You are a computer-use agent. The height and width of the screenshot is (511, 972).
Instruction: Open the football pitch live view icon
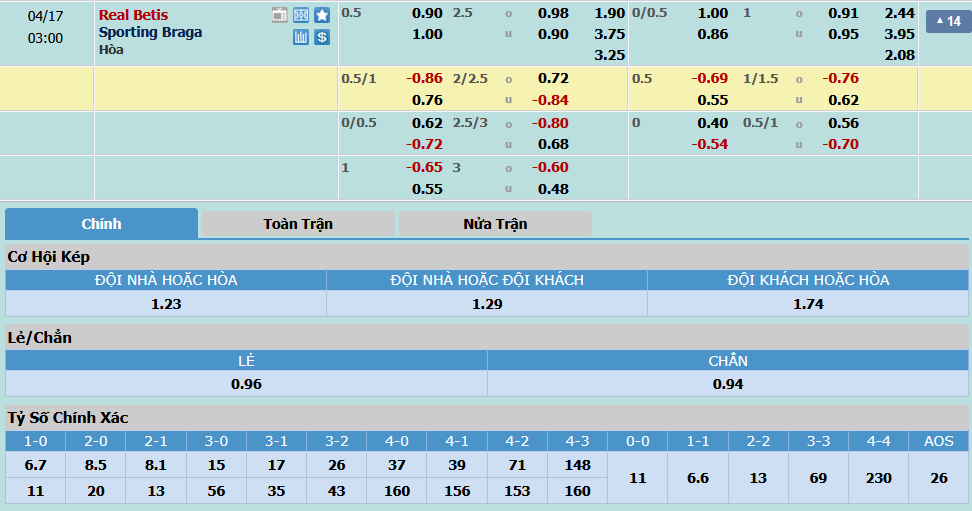301,15
